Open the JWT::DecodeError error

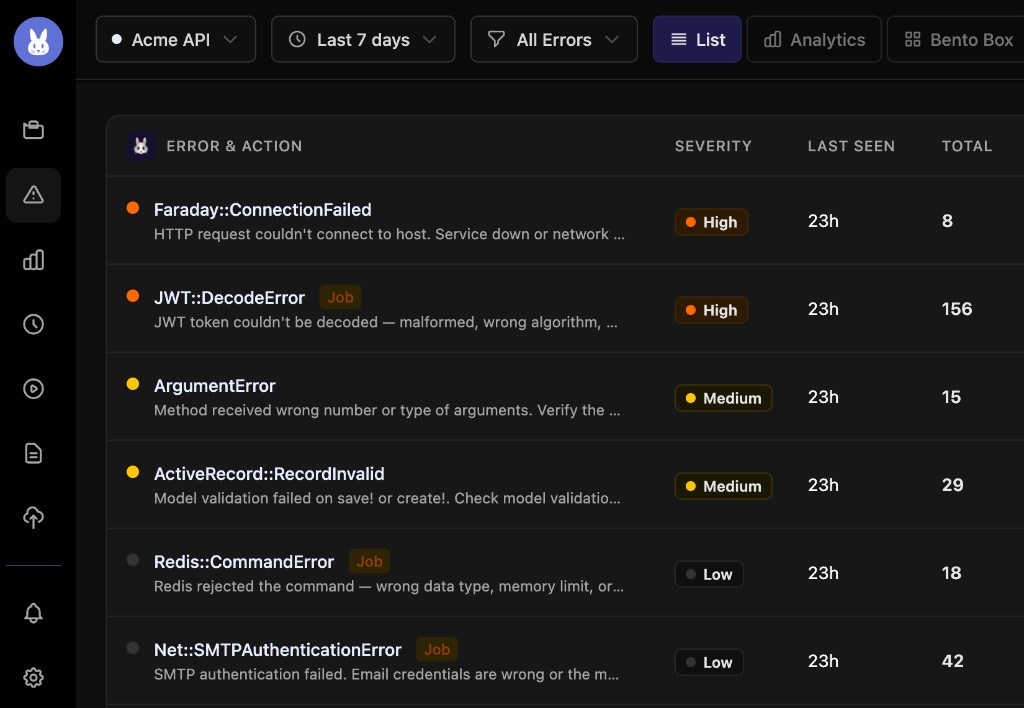(x=229, y=298)
